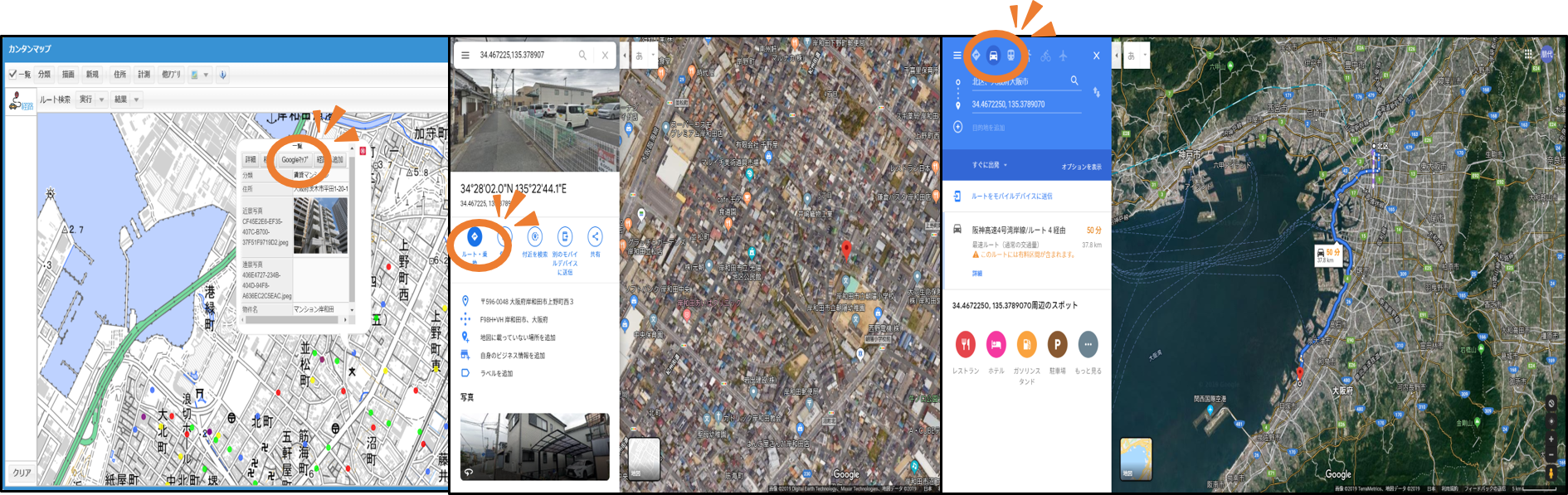Close the property popup with red X

click(x=363, y=151)
